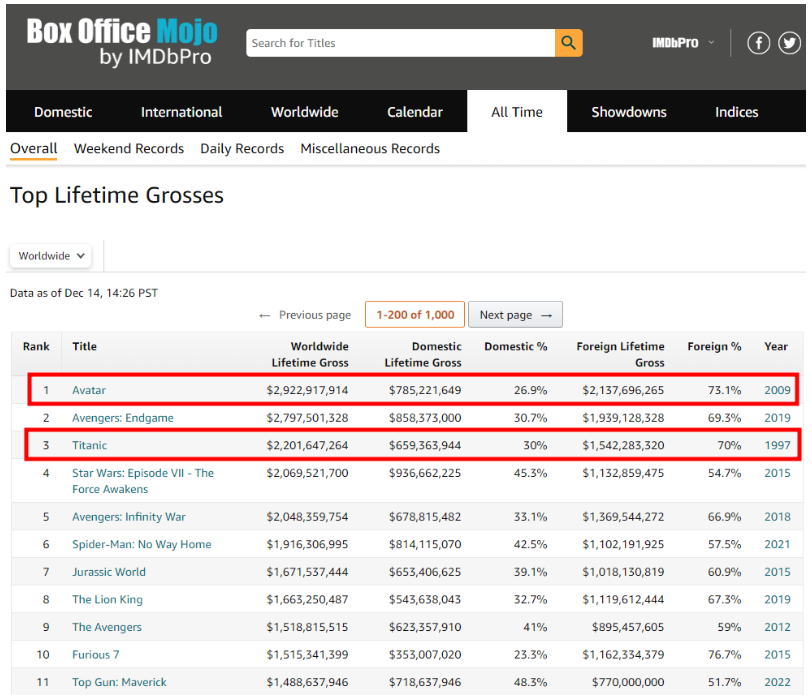Click year 2019 in Avengers: Endgame row
This screenshot has height=699, width=812.
tap(777, 418)
